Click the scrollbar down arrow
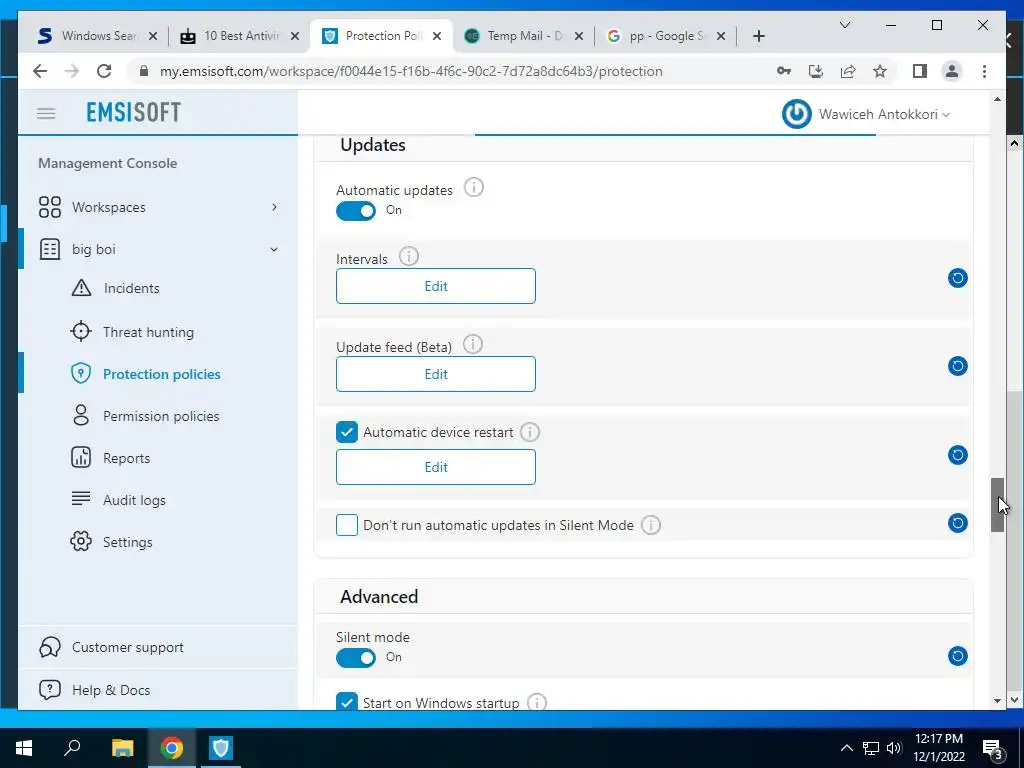1024x768 pixels. [x=997, y=701]
